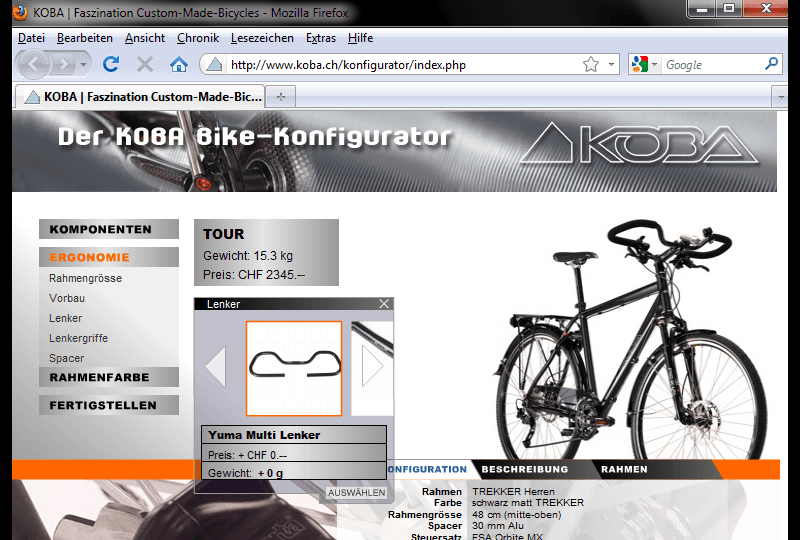
Task: Open the Extras menu
Action: coord(321,38)
